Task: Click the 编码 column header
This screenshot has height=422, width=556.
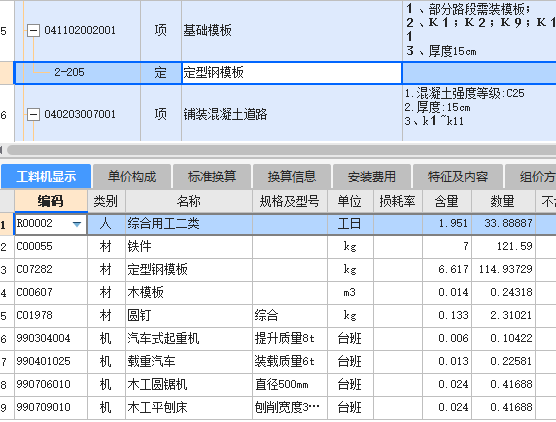Action: [51, 201]
